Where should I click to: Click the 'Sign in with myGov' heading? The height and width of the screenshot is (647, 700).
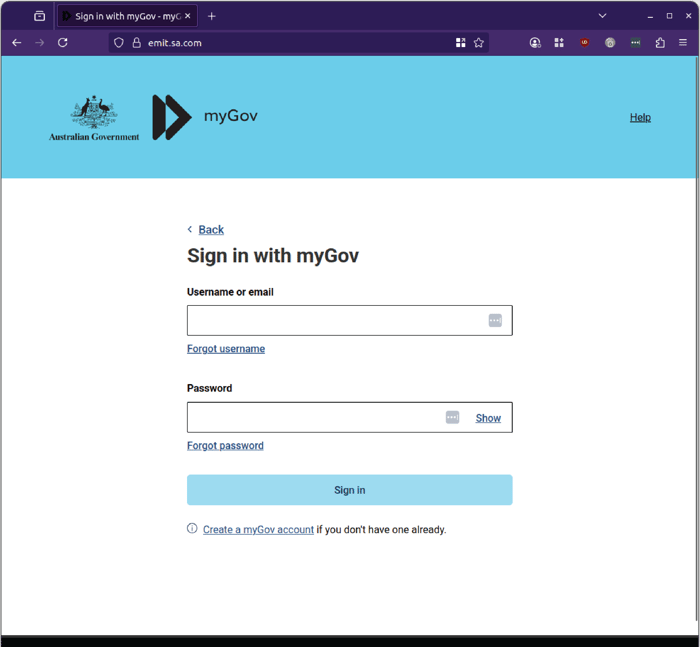273,256
